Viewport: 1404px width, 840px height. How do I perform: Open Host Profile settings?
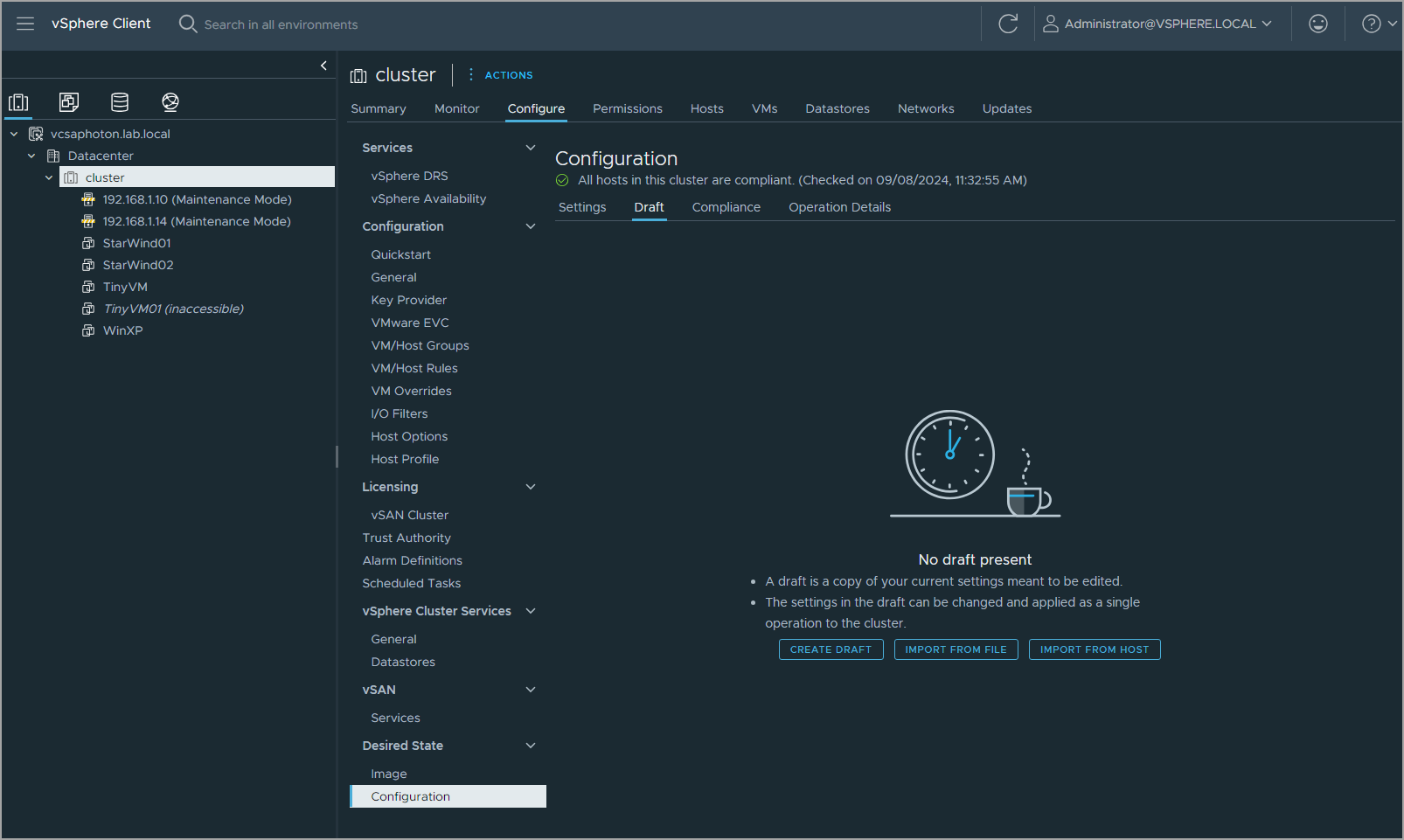coord(405,459)
